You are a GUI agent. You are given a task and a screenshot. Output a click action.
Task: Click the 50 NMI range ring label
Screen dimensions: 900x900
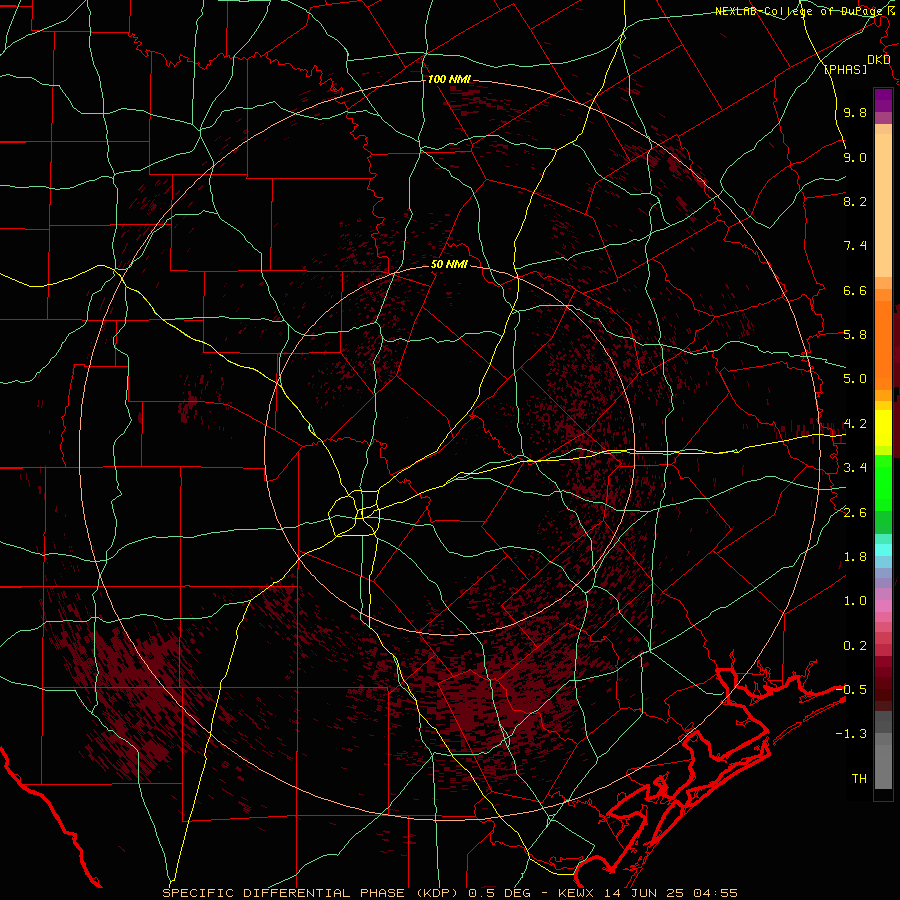pyautogui.click(x=449, y=264)
